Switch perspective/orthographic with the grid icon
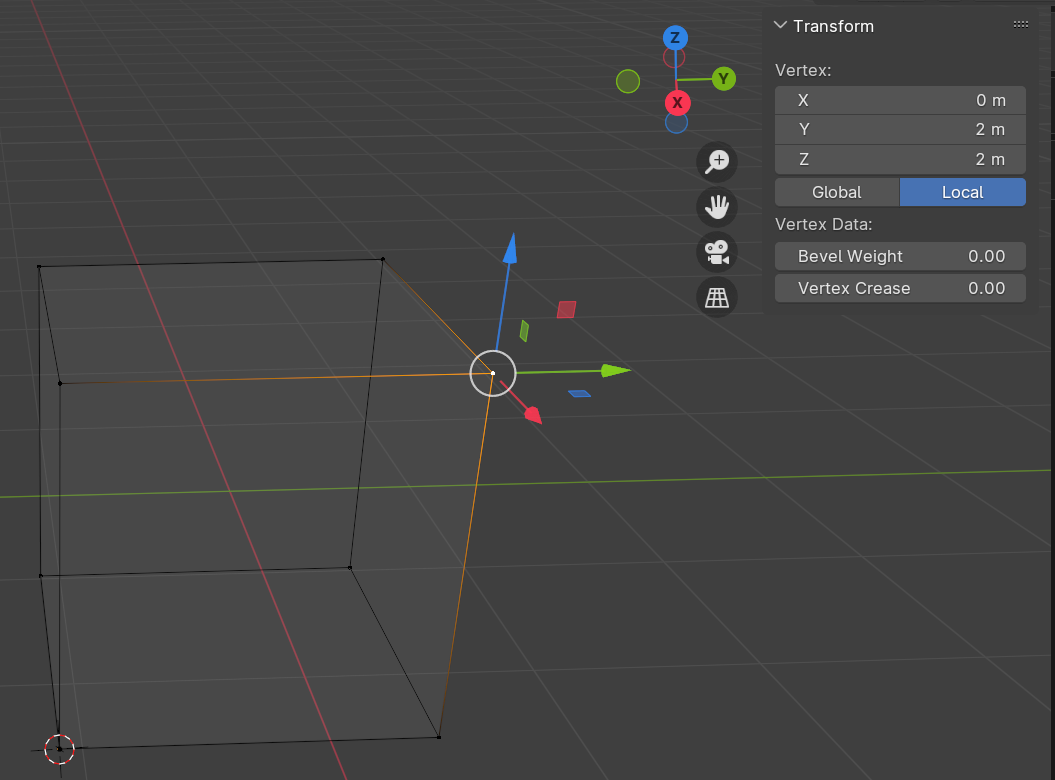Image resolution: width=1055 pixels, height=780 pixels. (717, 297)
